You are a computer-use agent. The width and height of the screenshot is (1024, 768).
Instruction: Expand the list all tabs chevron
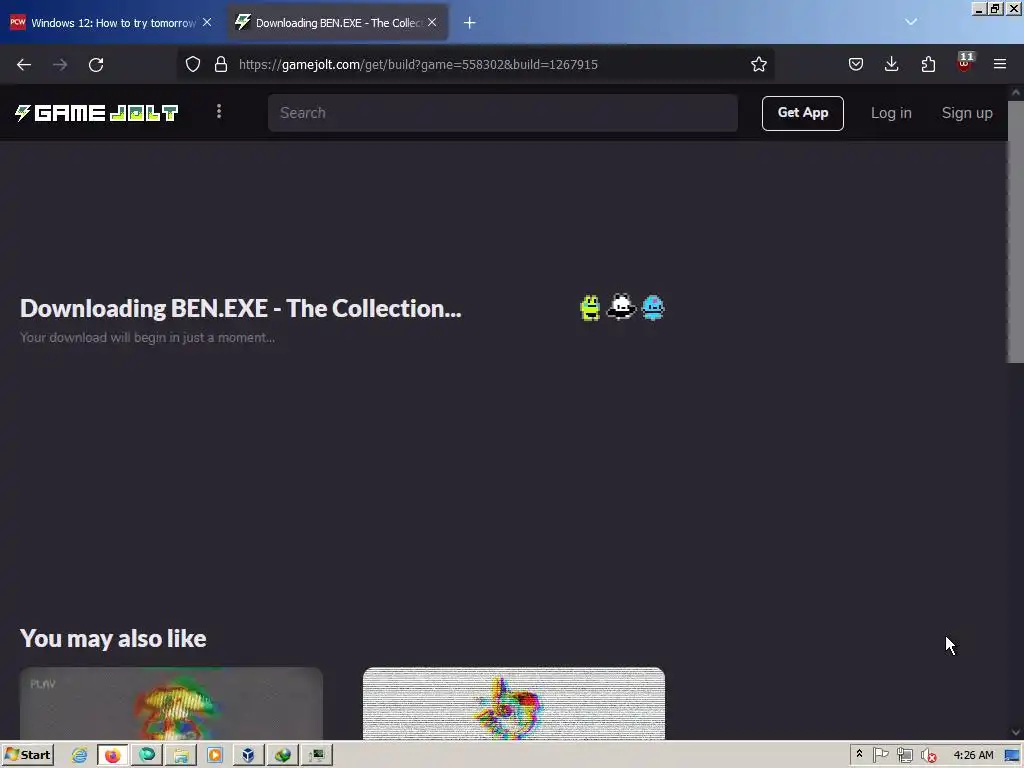[x=911, y=22]
